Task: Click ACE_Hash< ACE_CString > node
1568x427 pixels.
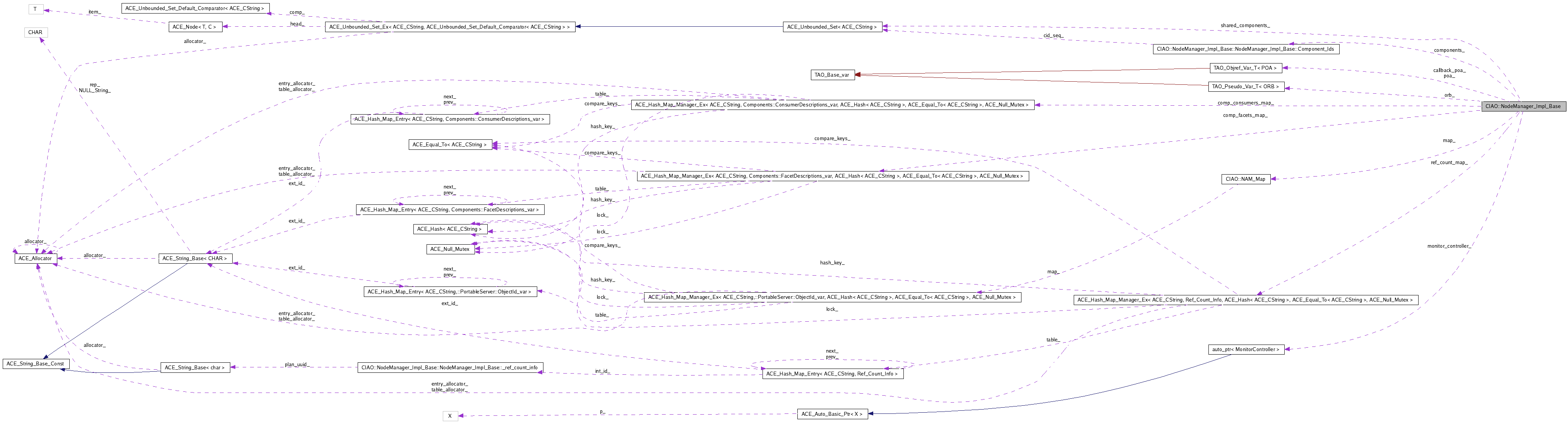Action: [x=450, y=229]
